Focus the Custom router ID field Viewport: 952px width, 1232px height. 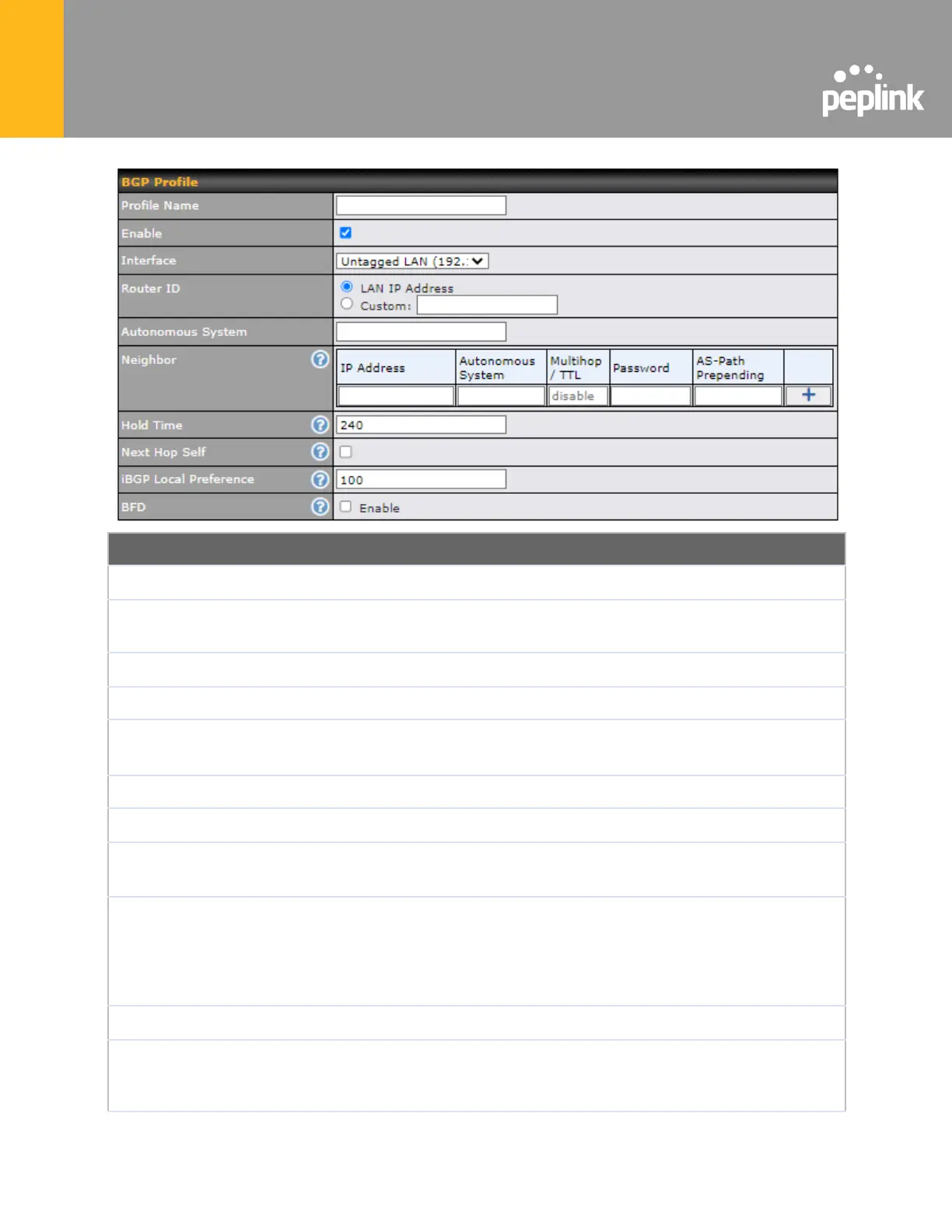point(487,305)
